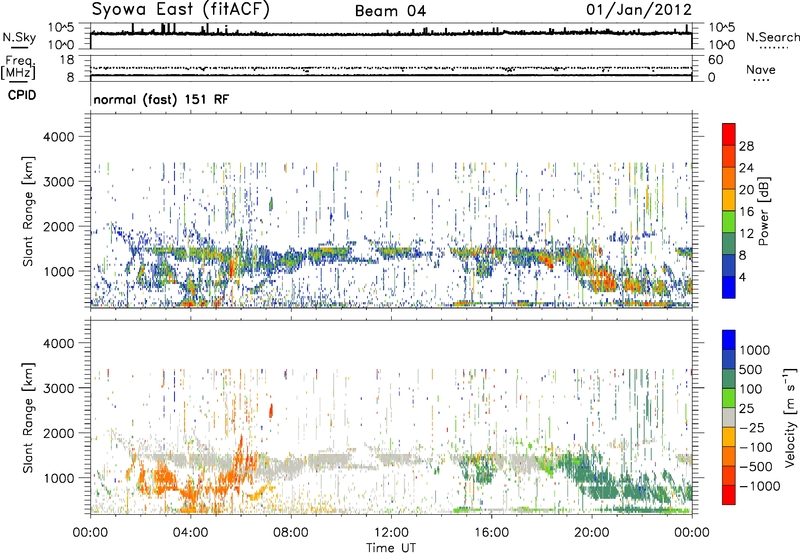Click the '-500' label on Velocity color bar

point(756,466)
